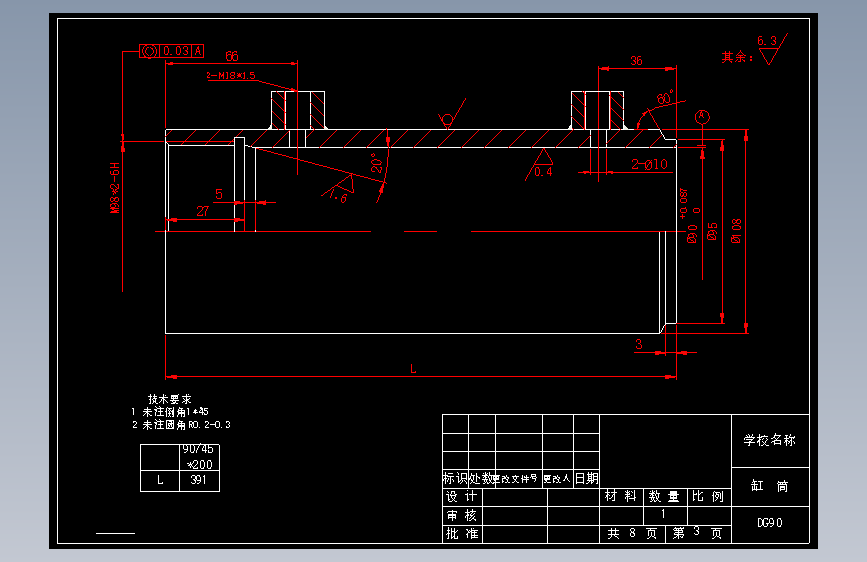Click the 第 3 页 cell
This screenshot has height=562, width=867.
coord(698,533)
